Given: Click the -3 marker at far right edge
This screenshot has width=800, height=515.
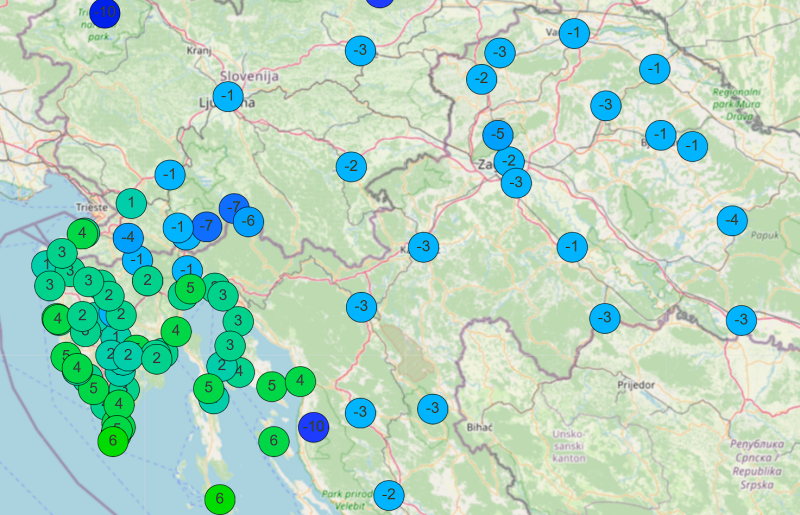Looking at the screenshot, I should click(740, 320).
